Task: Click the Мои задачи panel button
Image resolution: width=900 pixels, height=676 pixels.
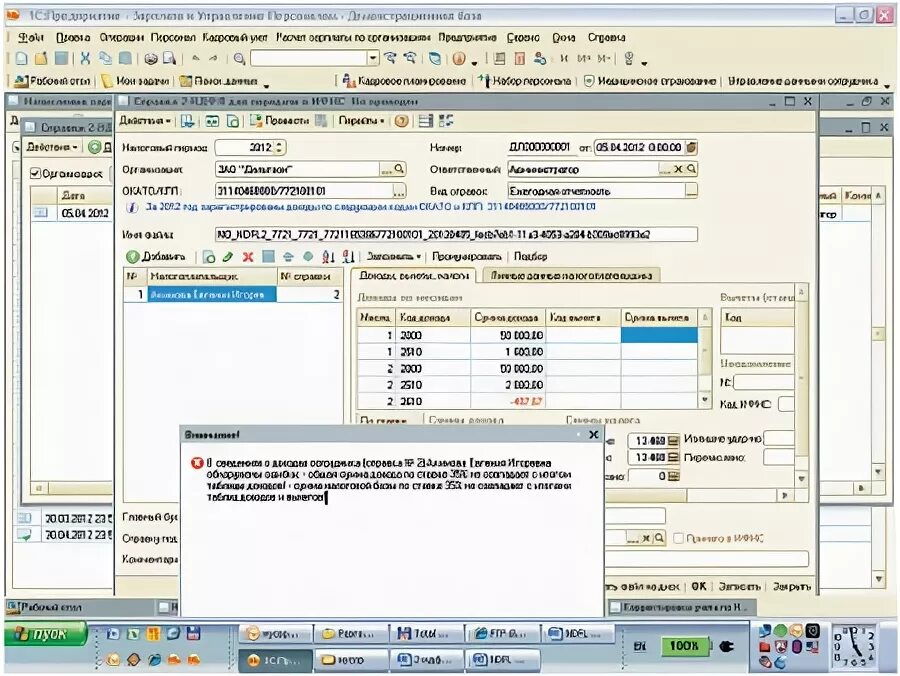Action: click(x=137, y=81)
